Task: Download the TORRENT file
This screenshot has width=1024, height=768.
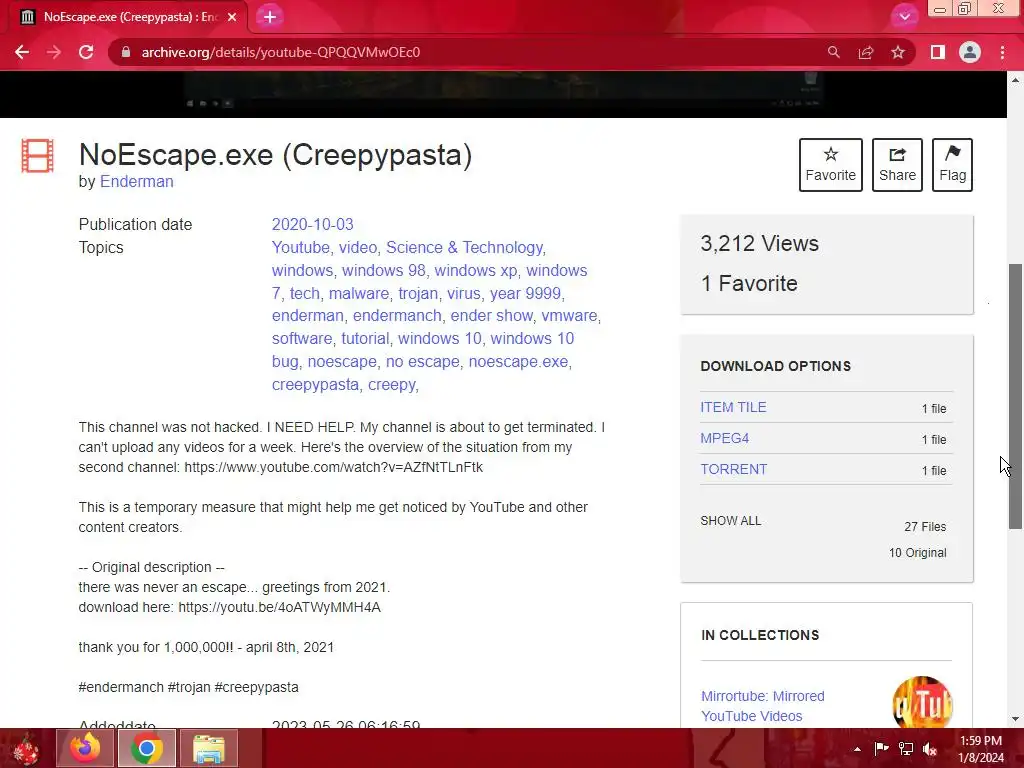Action: [x=733, y=470]
